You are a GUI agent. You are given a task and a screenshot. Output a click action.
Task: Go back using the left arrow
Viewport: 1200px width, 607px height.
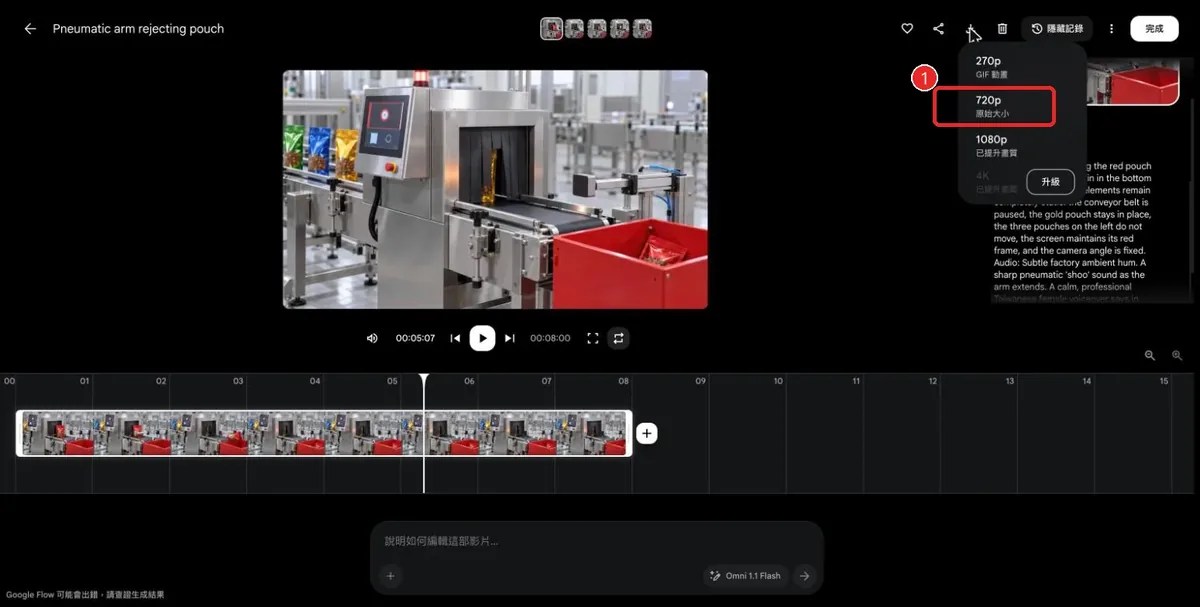[30, 29]
